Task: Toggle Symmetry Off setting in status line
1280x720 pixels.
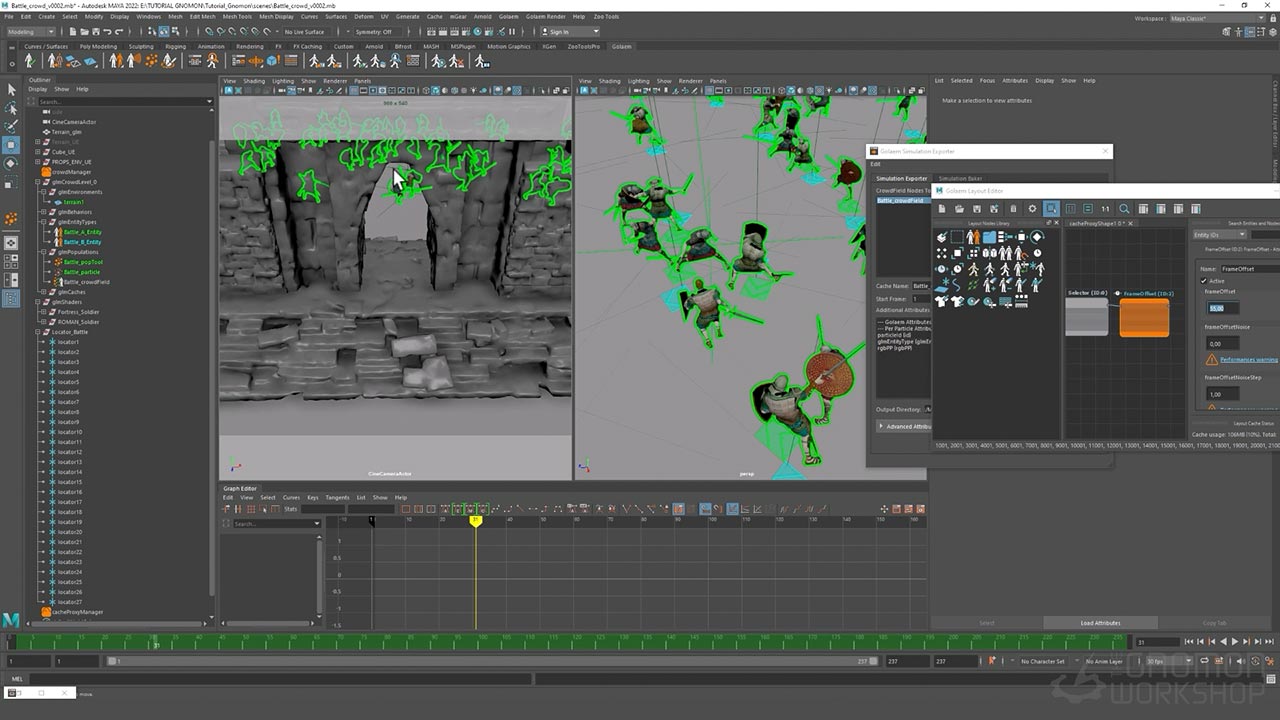Action: click(x=372, y=32)
